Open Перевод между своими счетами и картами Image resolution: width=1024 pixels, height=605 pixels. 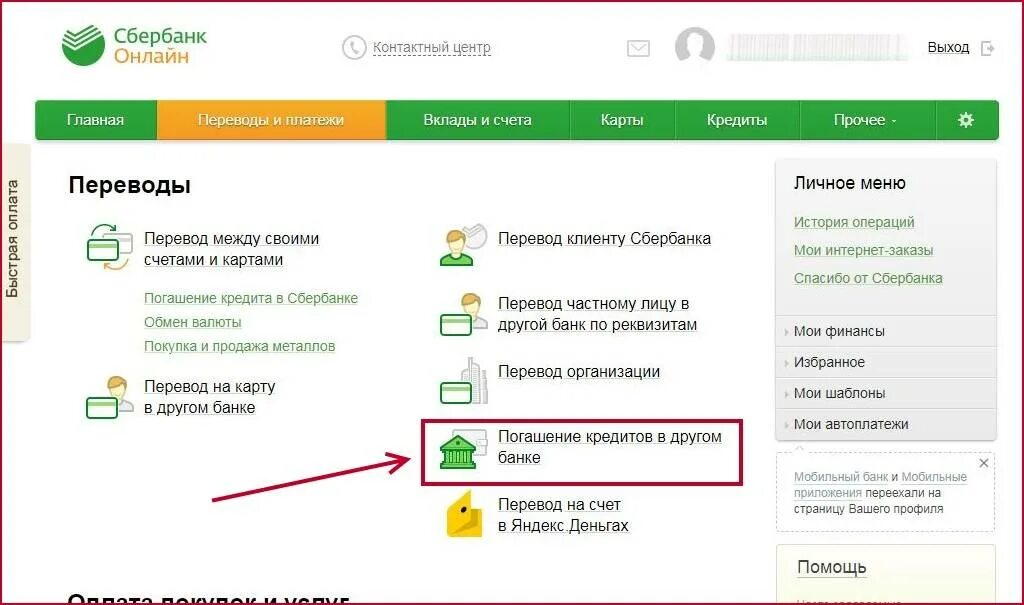[x=231, y=249]
